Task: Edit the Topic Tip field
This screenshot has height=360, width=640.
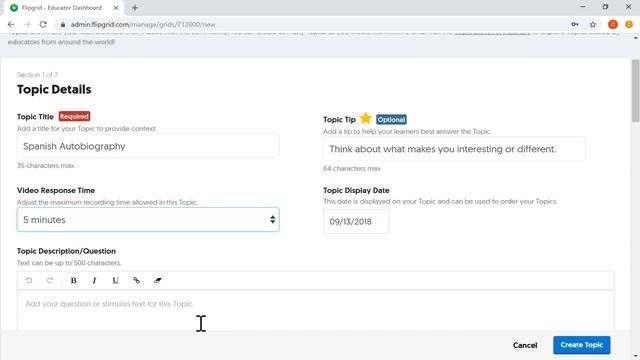Action: (454, 149)
